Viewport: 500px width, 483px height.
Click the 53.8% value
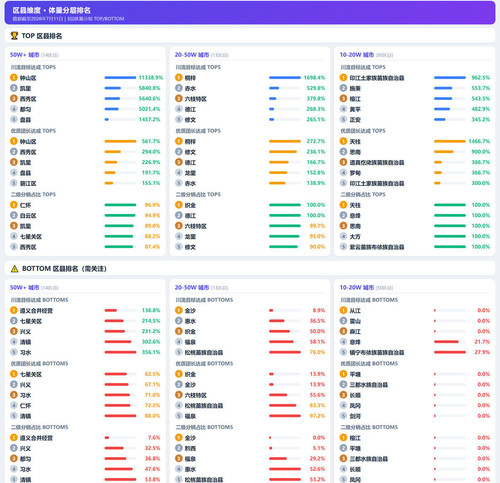tap(152, 480)
